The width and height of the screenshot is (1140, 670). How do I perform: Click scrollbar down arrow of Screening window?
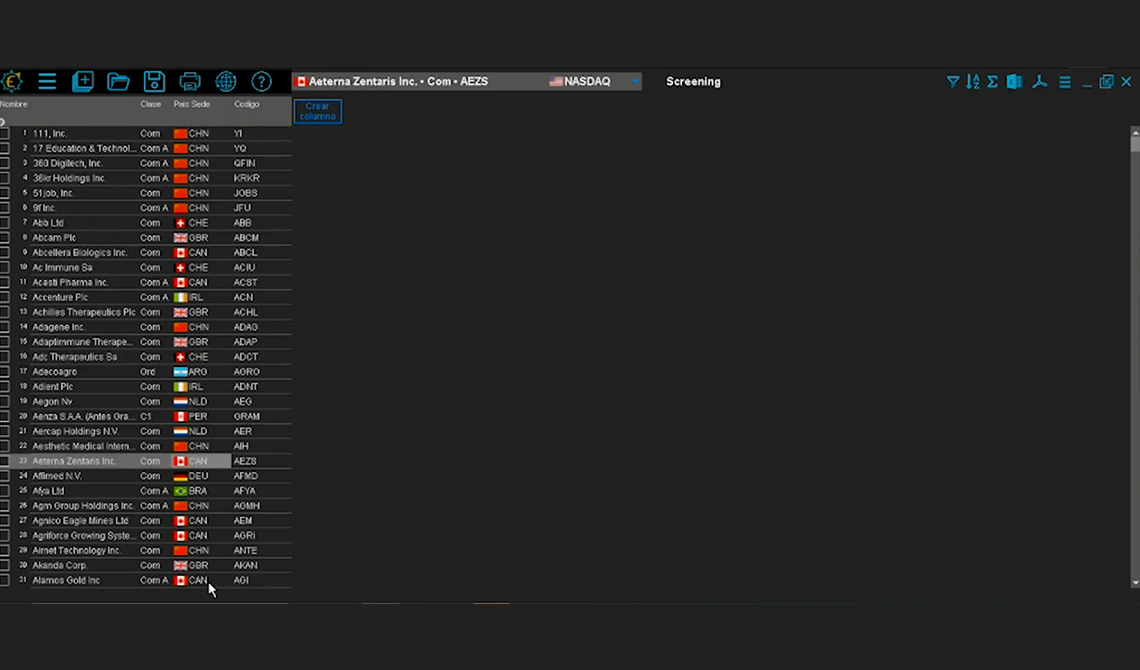tap(1135, 583)
